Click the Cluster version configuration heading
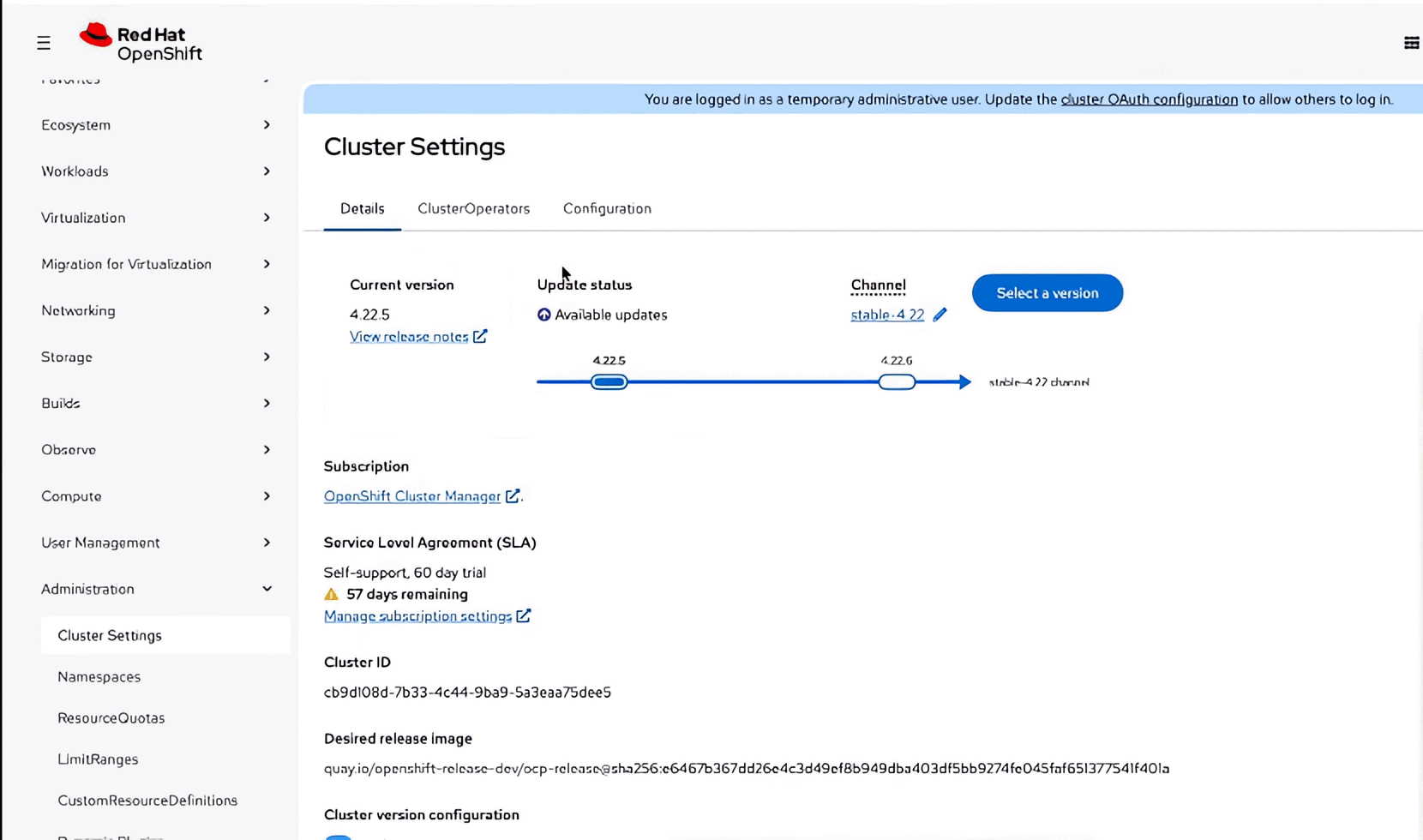This screenshot has height=840, width=1423. [x=422, y=815]
